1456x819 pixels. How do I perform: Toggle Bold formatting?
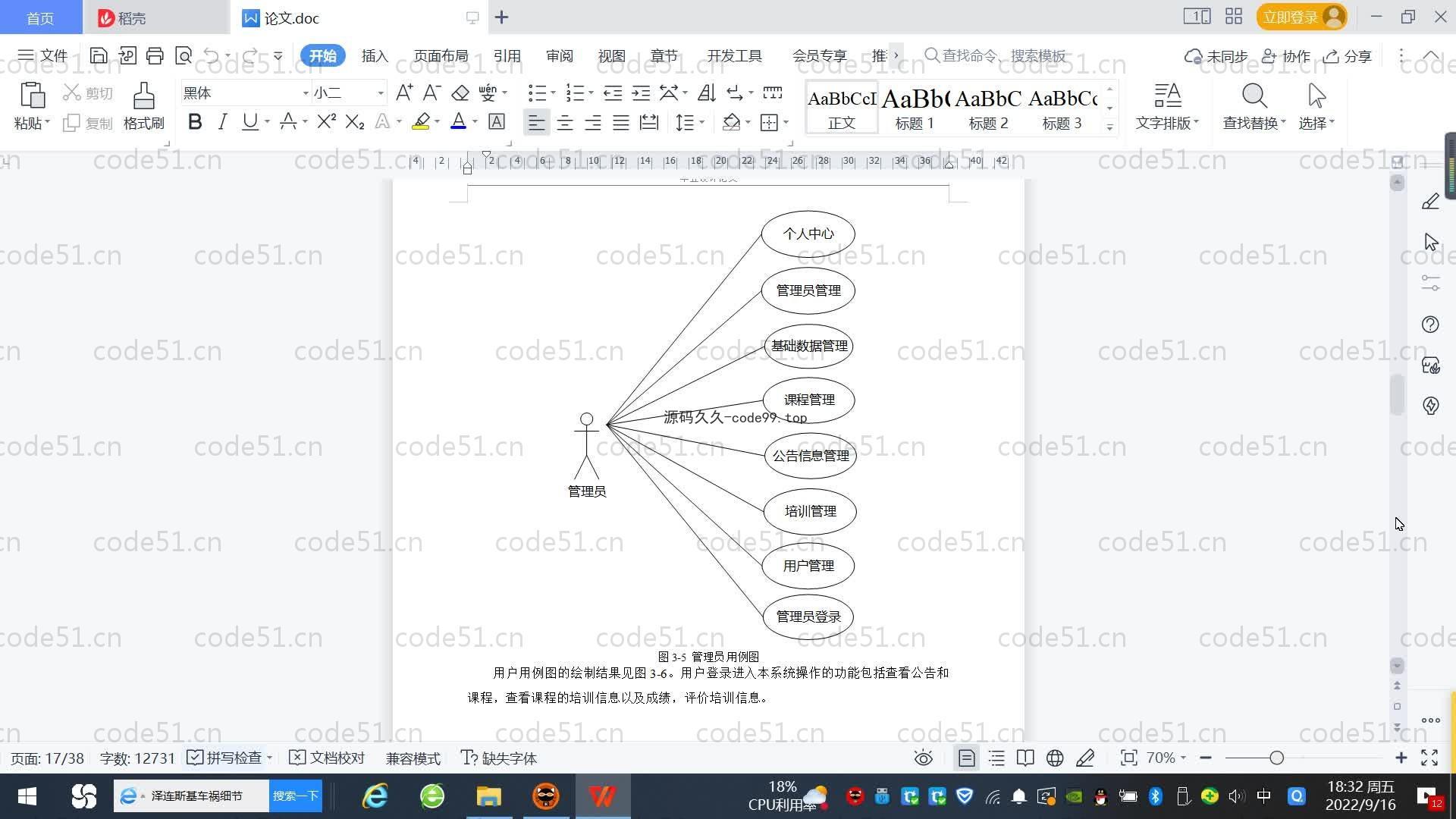click(195, 121)
